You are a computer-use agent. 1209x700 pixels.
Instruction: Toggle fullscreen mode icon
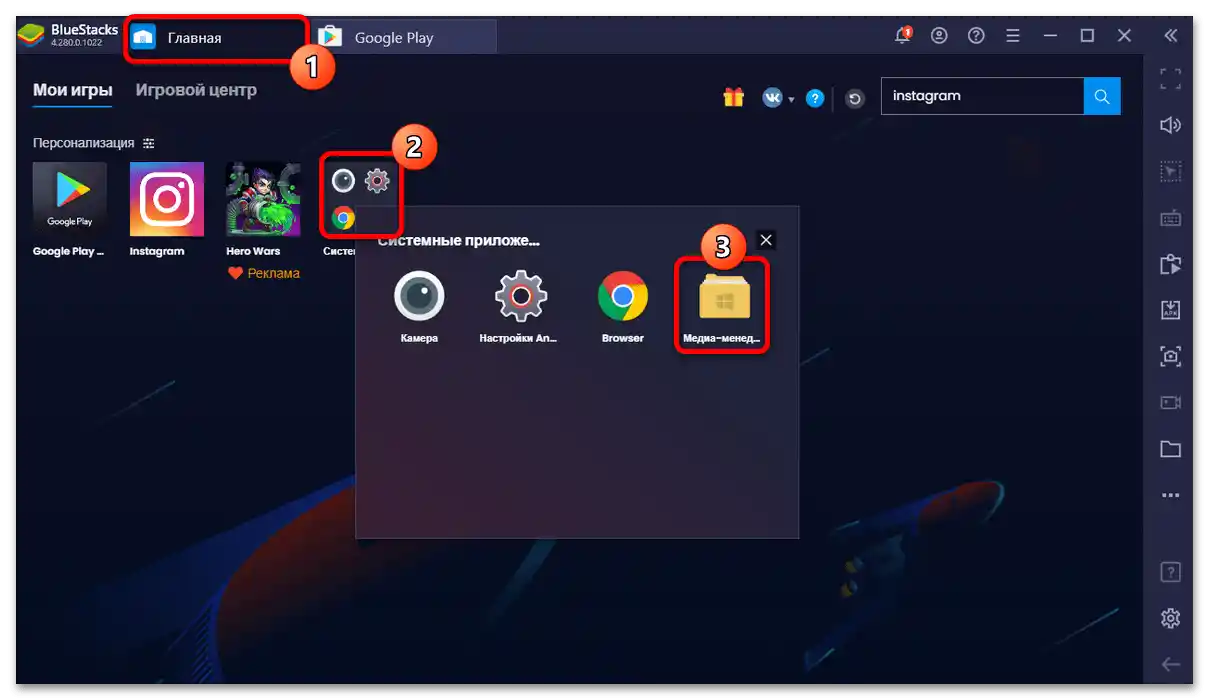[x=1170, y=79]
